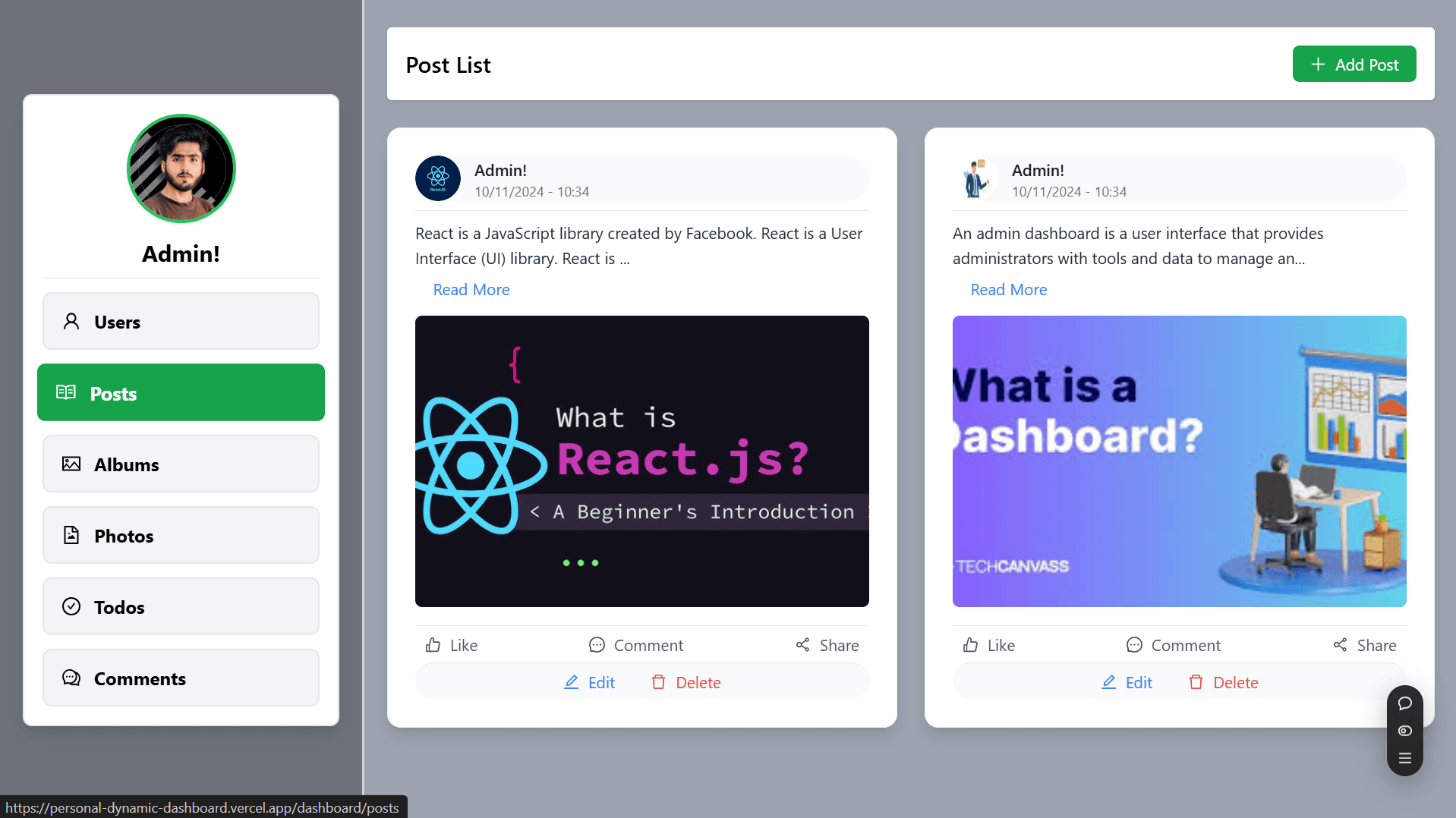
Task: Open the hamburger menu in floating toolbar
Action: (1405, 758)
